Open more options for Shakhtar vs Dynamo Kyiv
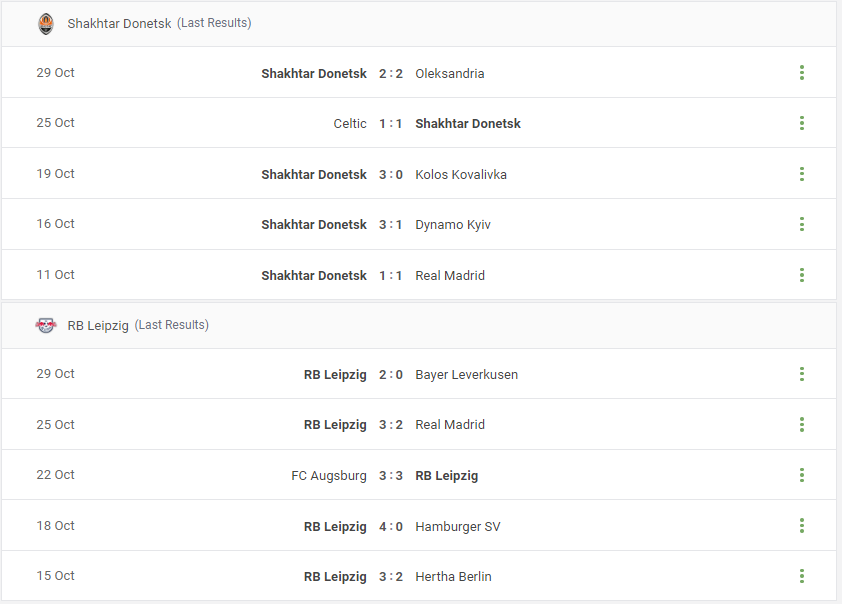 coord(802,224)
